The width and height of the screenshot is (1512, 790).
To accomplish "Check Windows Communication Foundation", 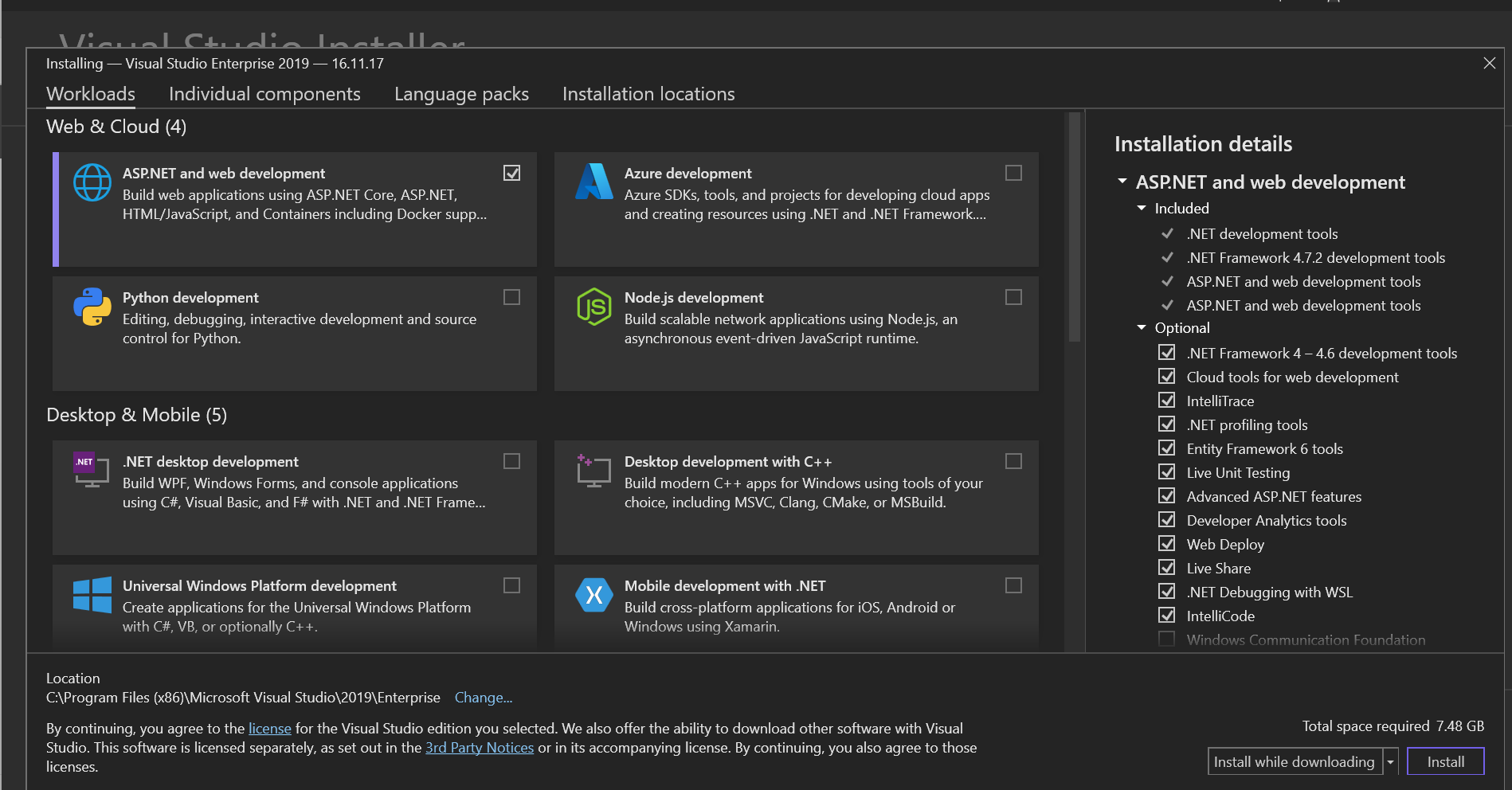I will pyautogui.click(x=1166, y=639).
